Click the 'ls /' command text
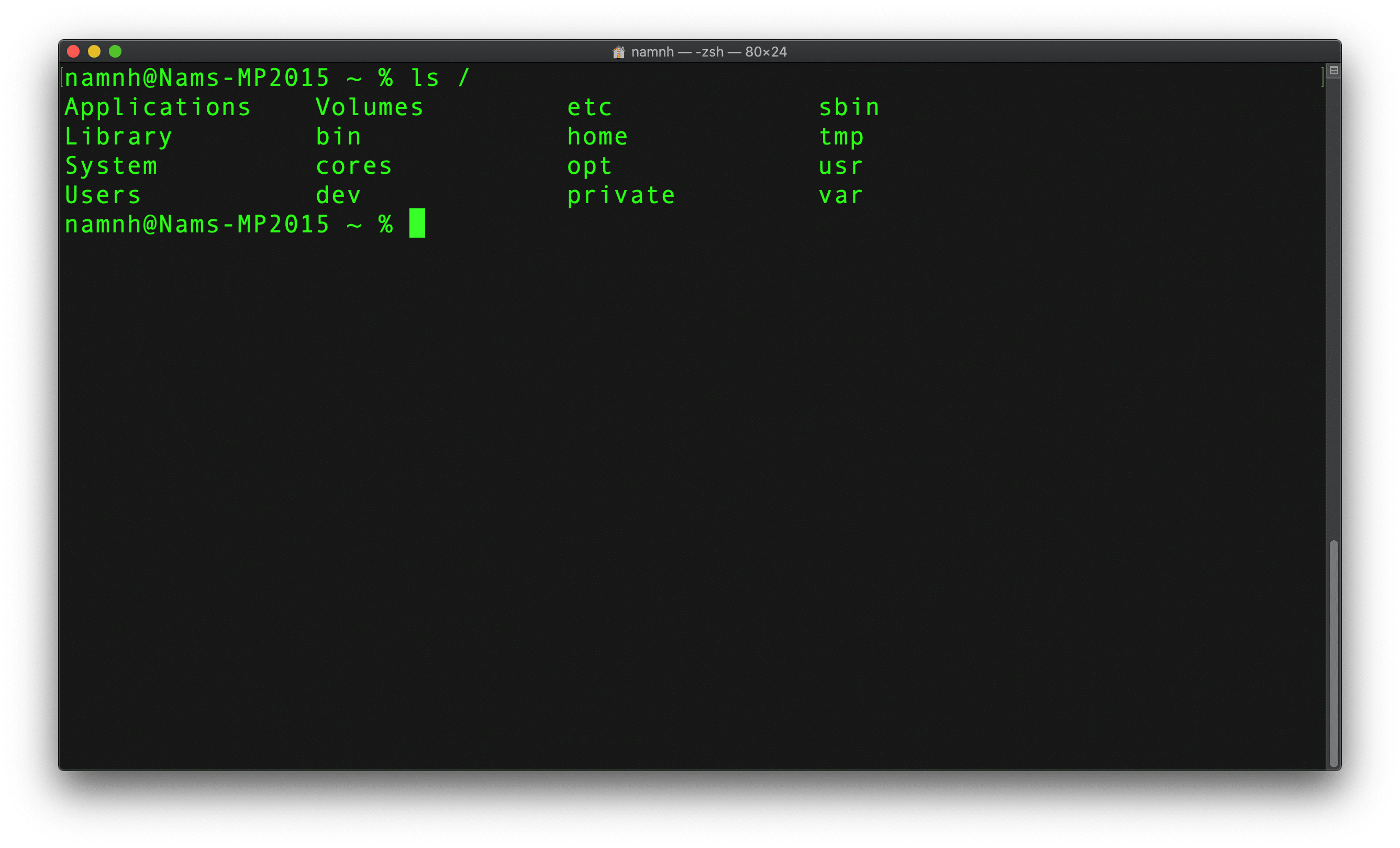Viewport: 1400px width, 848px height. click(440, 78)
